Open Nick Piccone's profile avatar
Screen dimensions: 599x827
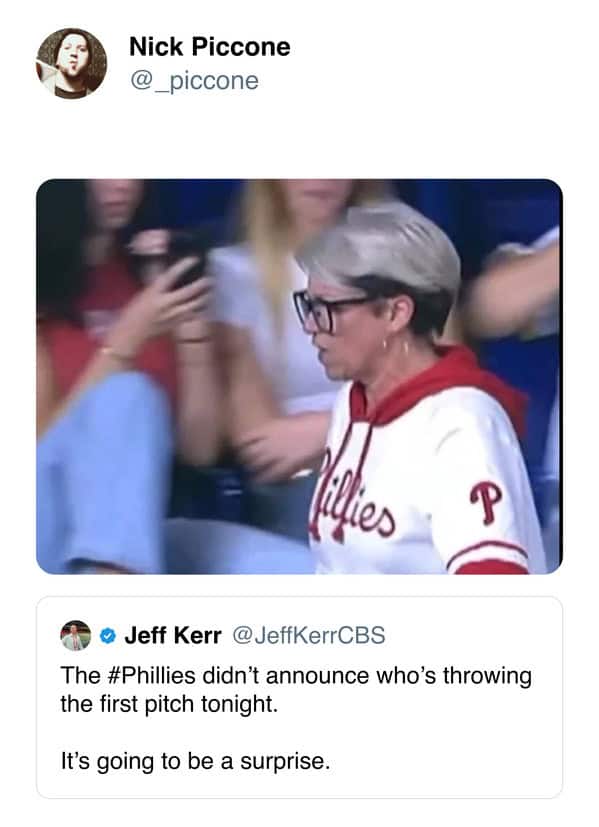tap(71, 63)
